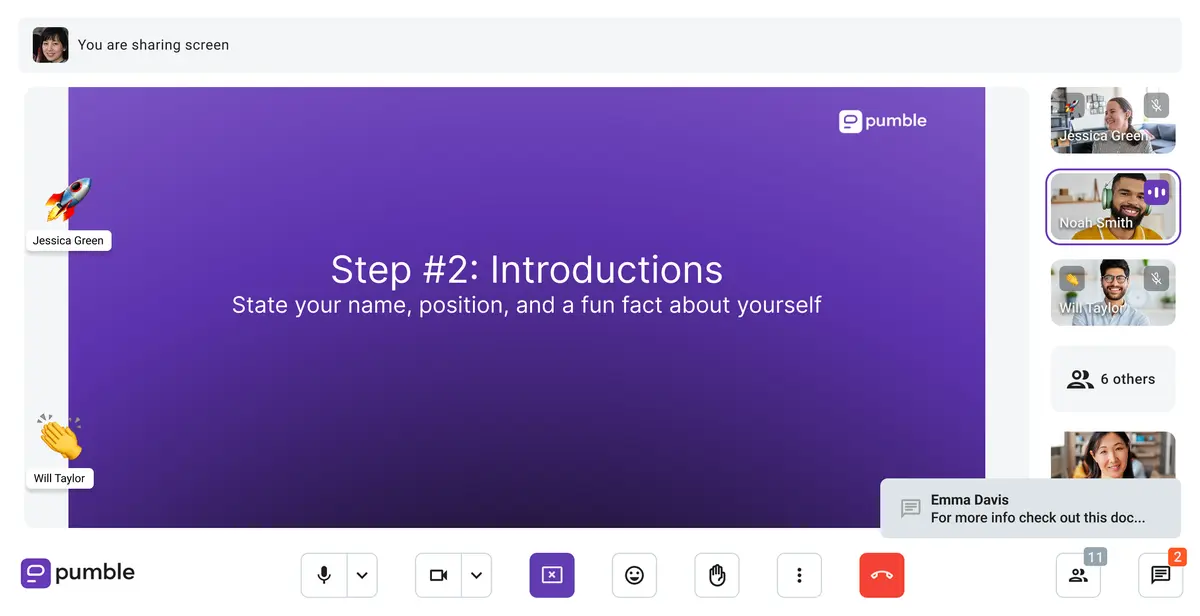Viewport: 1200px width, 616px height.
Task: Click Will Taylor's mute indicator
Action: tap(1156, 278)
